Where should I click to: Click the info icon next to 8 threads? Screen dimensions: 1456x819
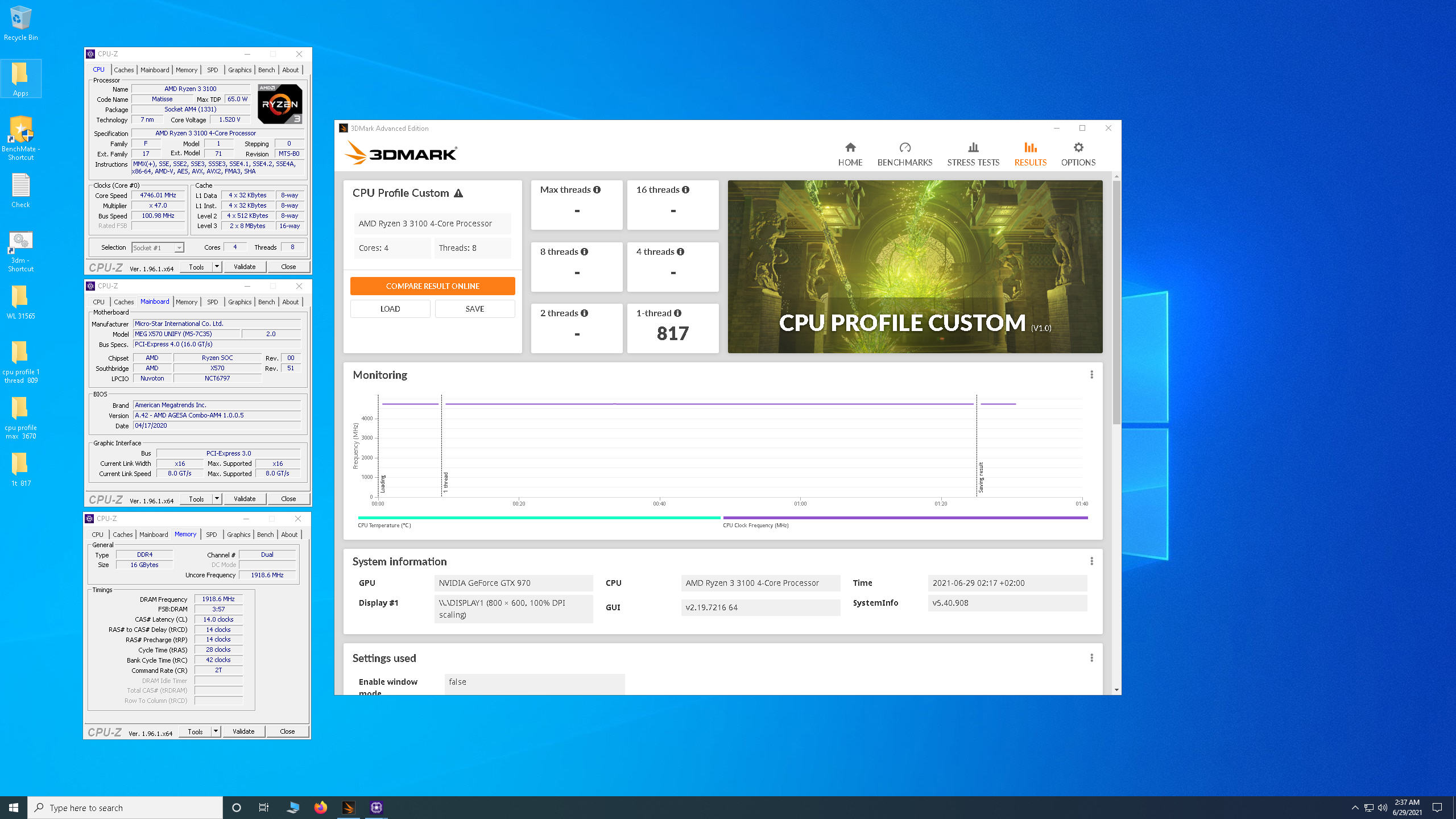click(584, 252)
